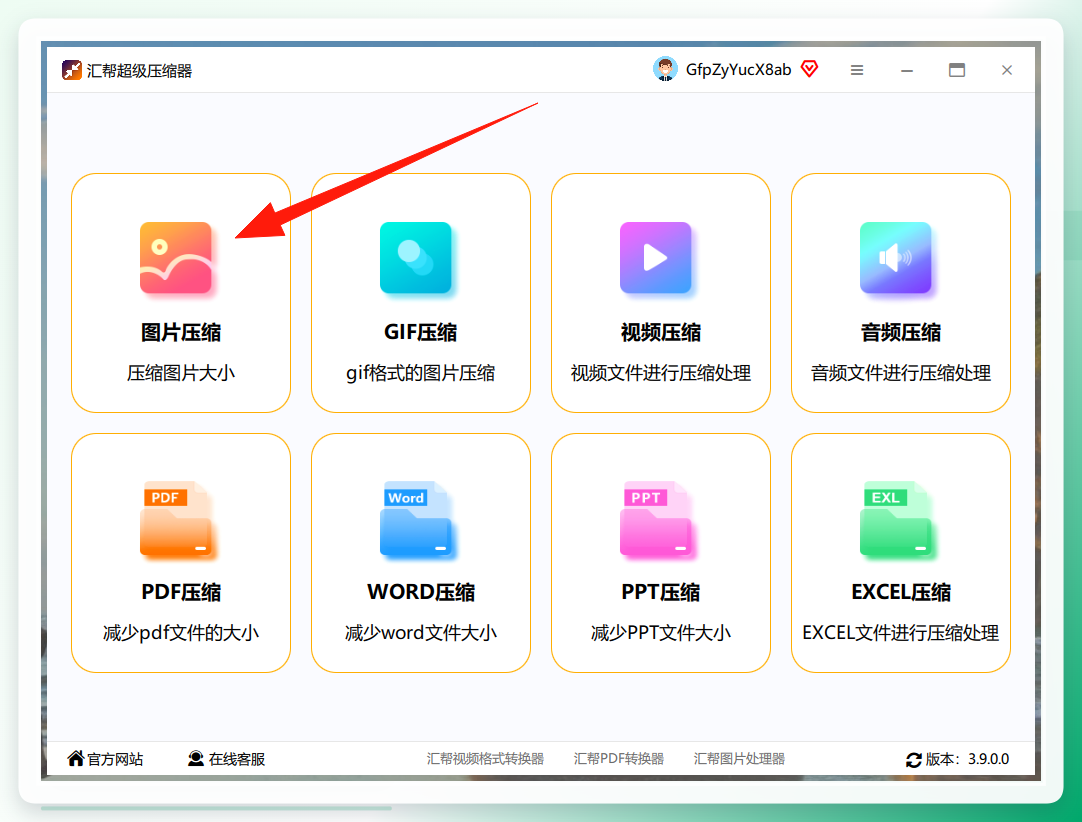This screenshot has height=822, width=1082.
Task: Click the red VIP diamond badge
Action: point(809,69)
